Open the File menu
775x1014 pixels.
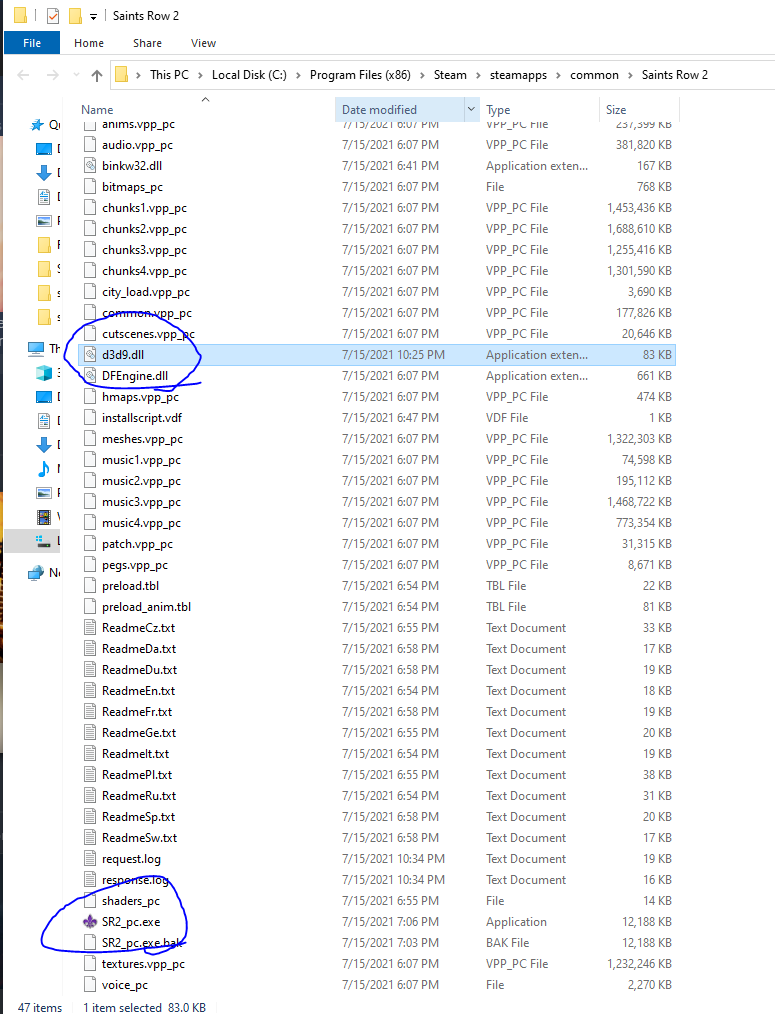(32, 43)
